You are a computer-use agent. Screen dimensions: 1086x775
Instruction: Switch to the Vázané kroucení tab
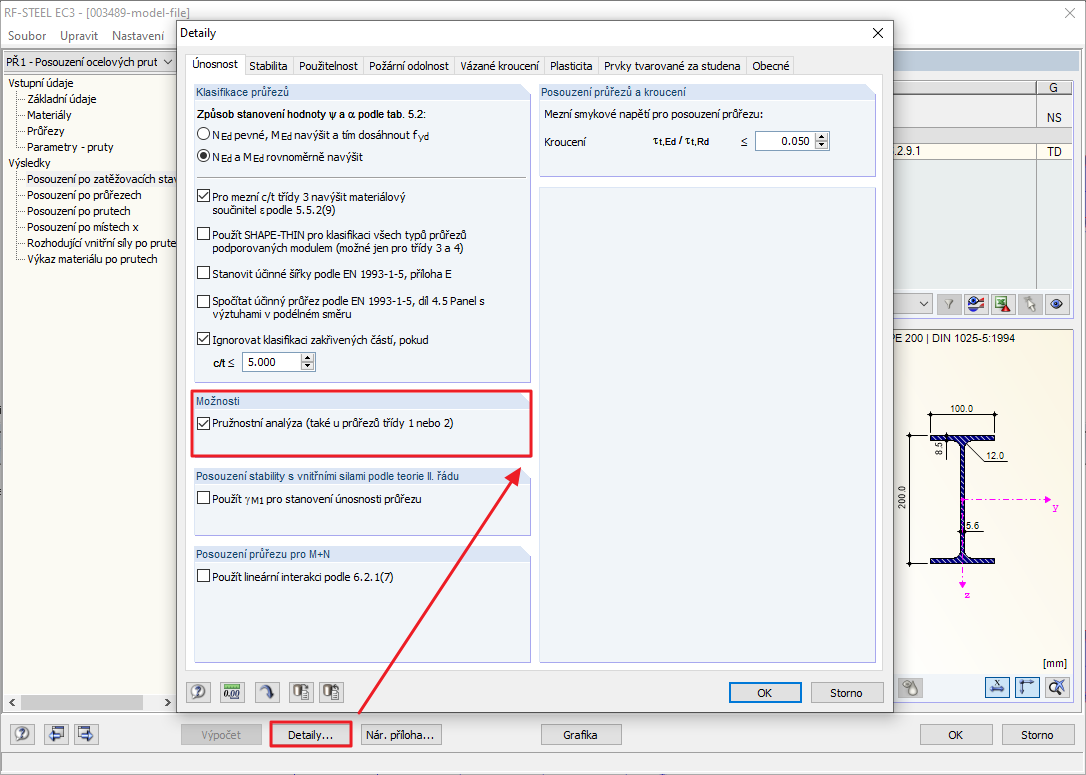point(499,66)
